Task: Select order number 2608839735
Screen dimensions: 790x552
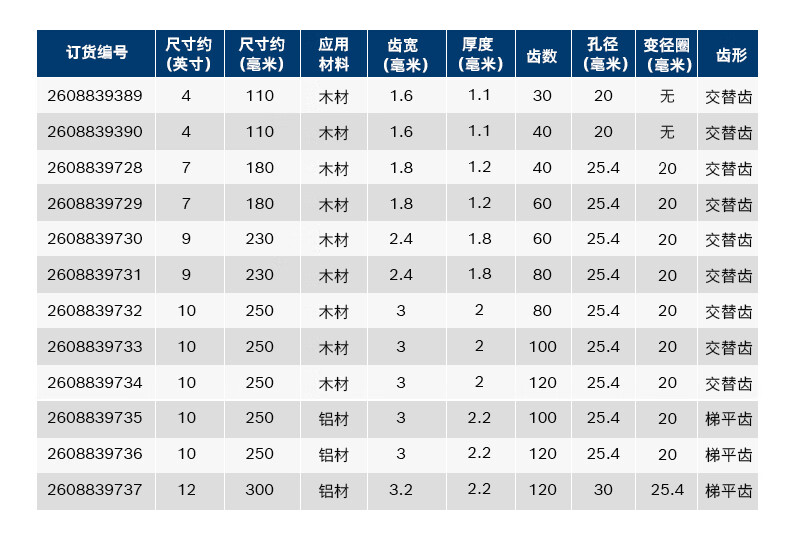Action: pos(95,418)
